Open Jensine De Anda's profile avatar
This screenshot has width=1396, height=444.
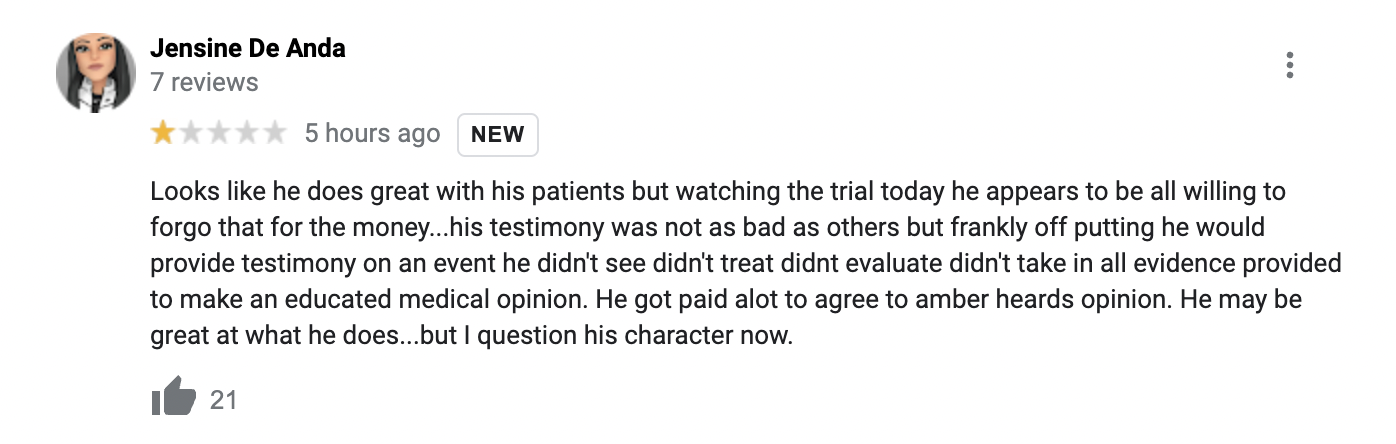coord(95,72)
